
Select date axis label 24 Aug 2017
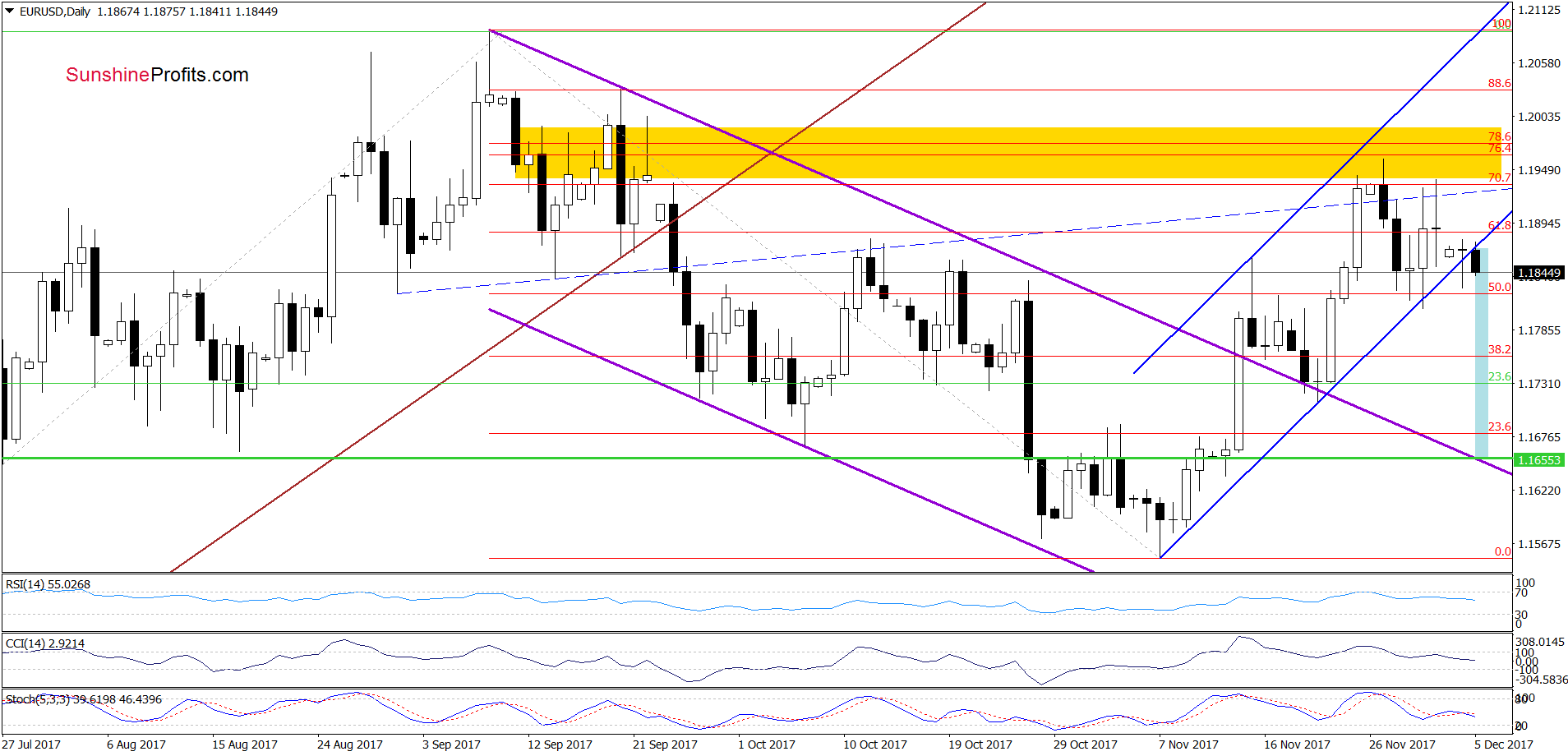point(350,744)
